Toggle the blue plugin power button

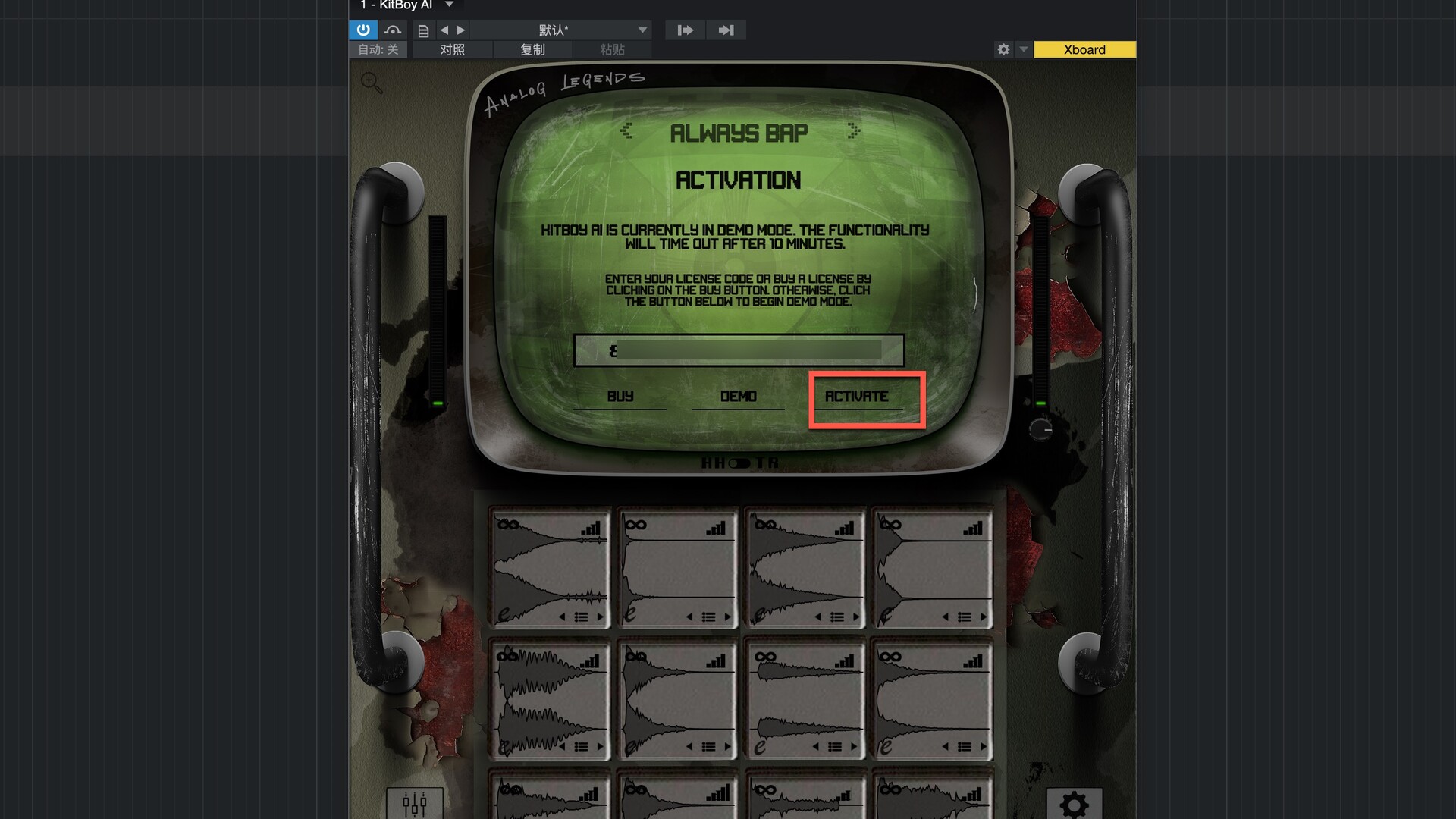point(363,30)
